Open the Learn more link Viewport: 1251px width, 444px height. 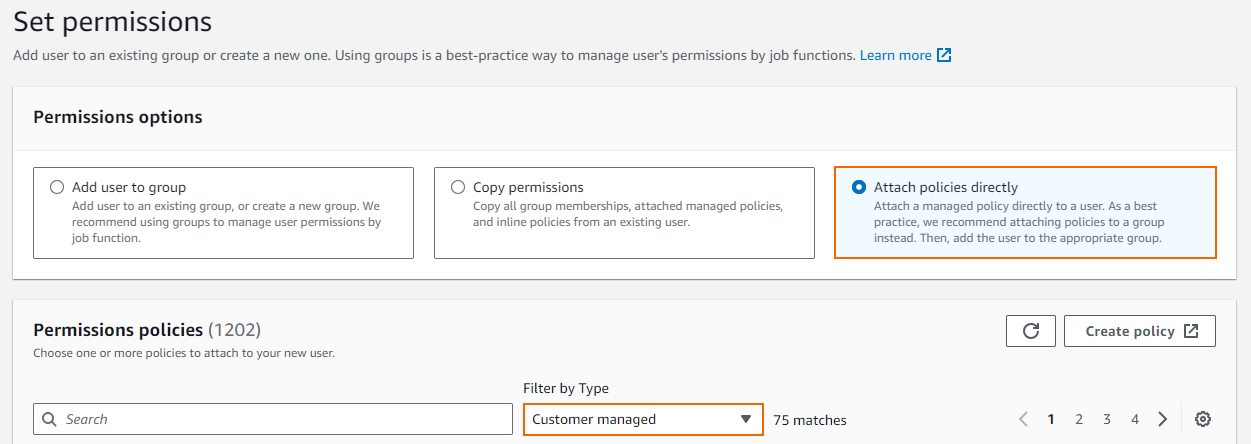[x=895, y=55]
